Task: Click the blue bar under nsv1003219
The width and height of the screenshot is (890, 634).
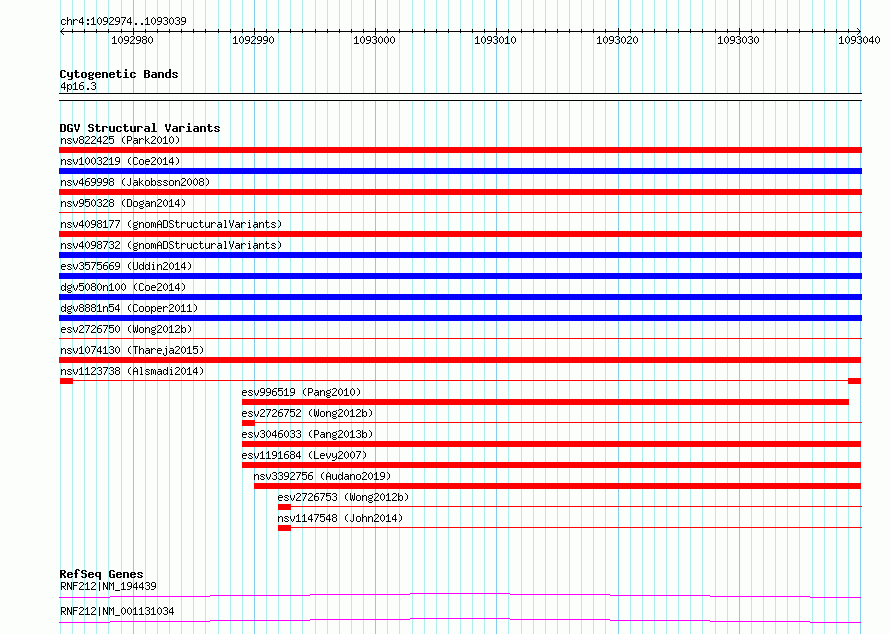Action: tap(460, 171)
